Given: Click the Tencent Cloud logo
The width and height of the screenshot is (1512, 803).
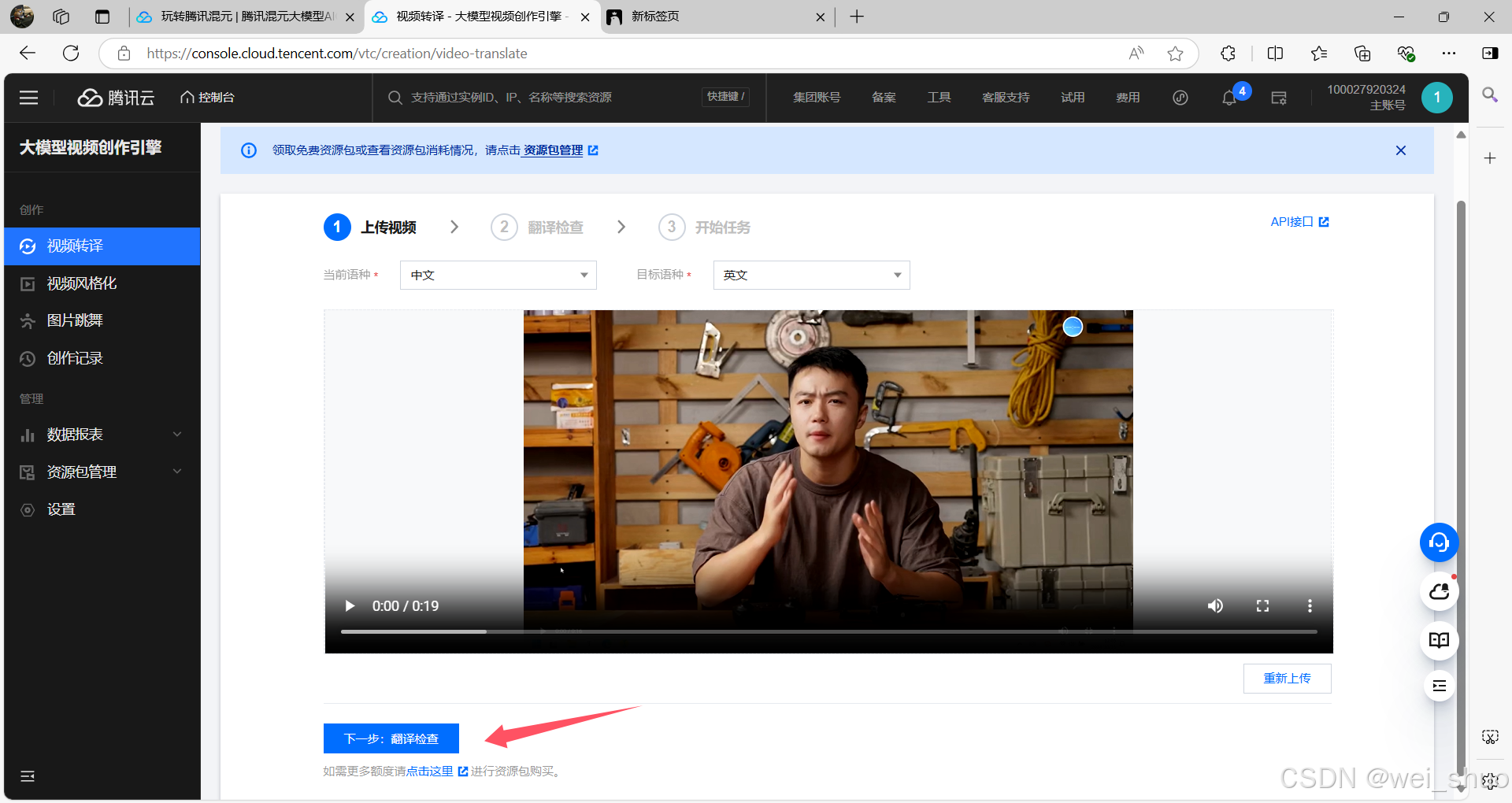Looking at the screenshot, I should coord(116,98).
